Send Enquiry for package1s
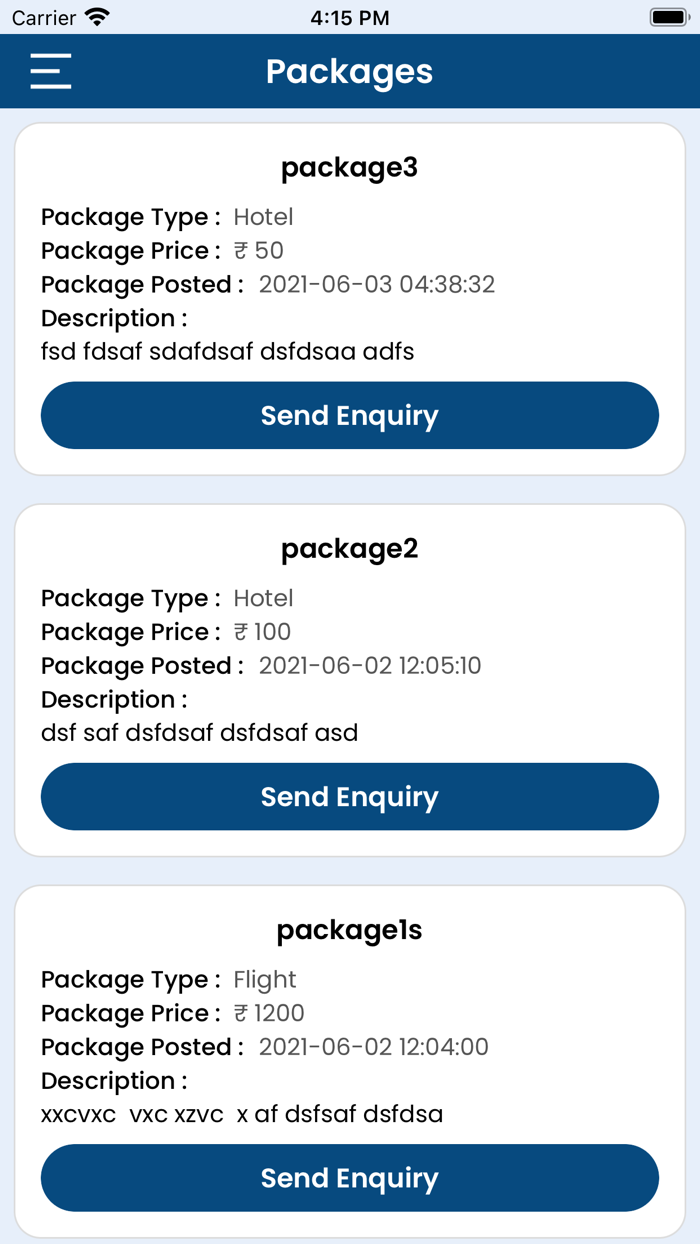This screenshot has width=700, height=1244. [348, 1178]
